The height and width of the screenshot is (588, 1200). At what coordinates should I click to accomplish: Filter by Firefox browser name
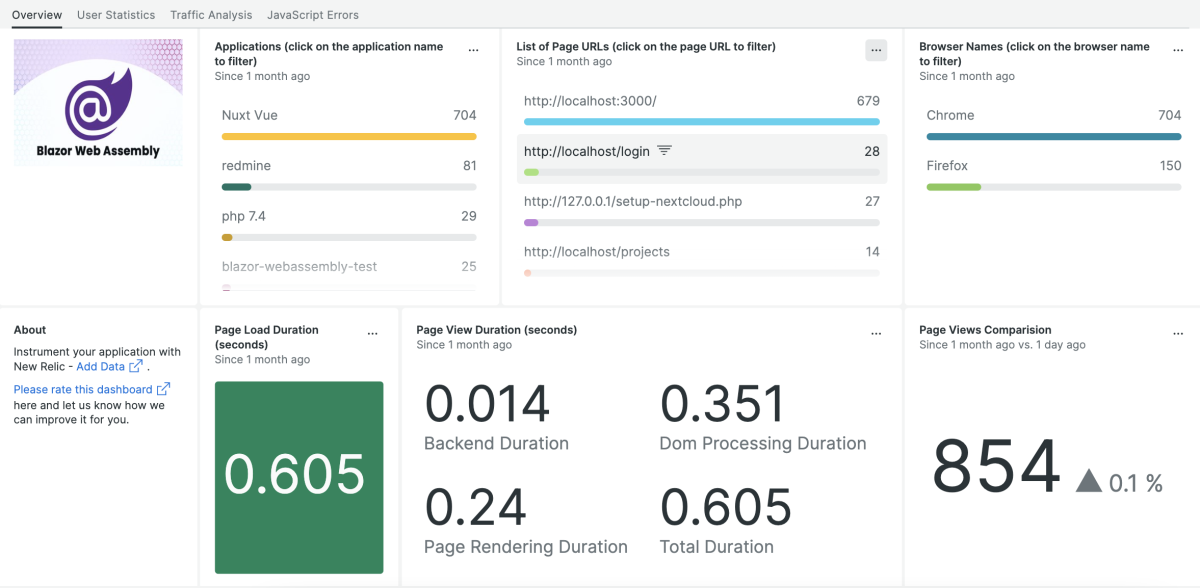(x=947, y=166)
